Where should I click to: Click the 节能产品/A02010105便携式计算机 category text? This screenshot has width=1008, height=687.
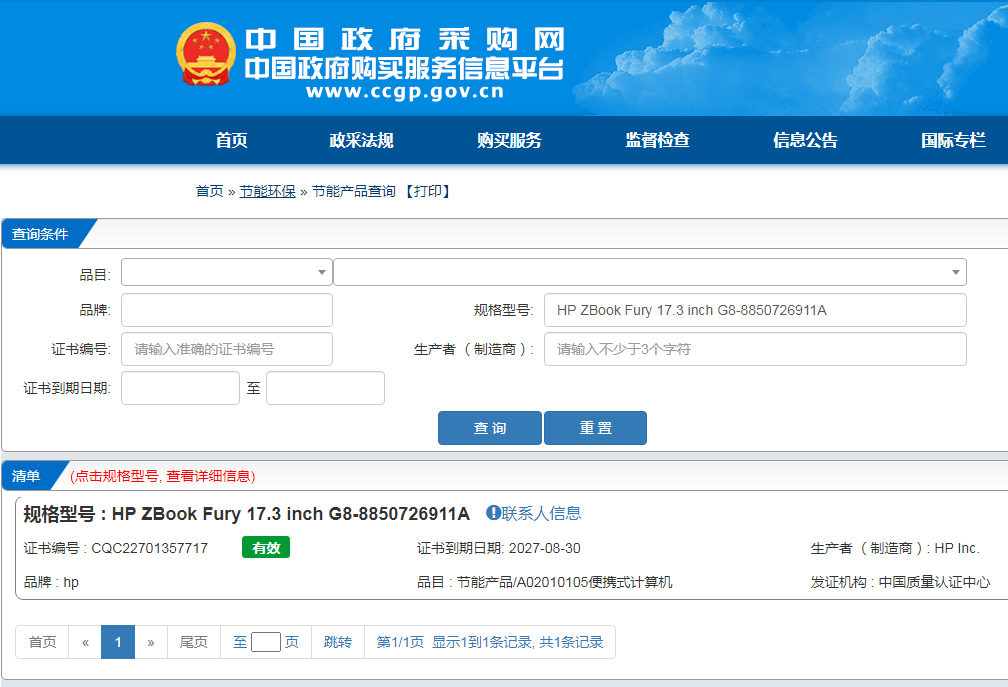[564, 582]
